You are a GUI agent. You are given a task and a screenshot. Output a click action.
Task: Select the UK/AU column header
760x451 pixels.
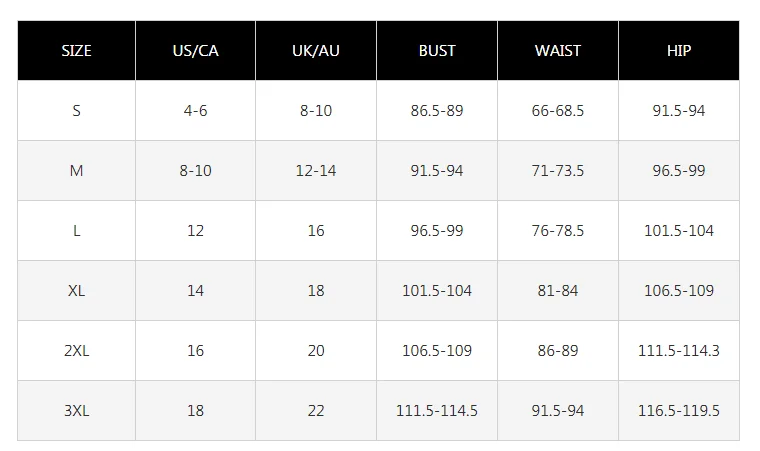tap(316, 50)
